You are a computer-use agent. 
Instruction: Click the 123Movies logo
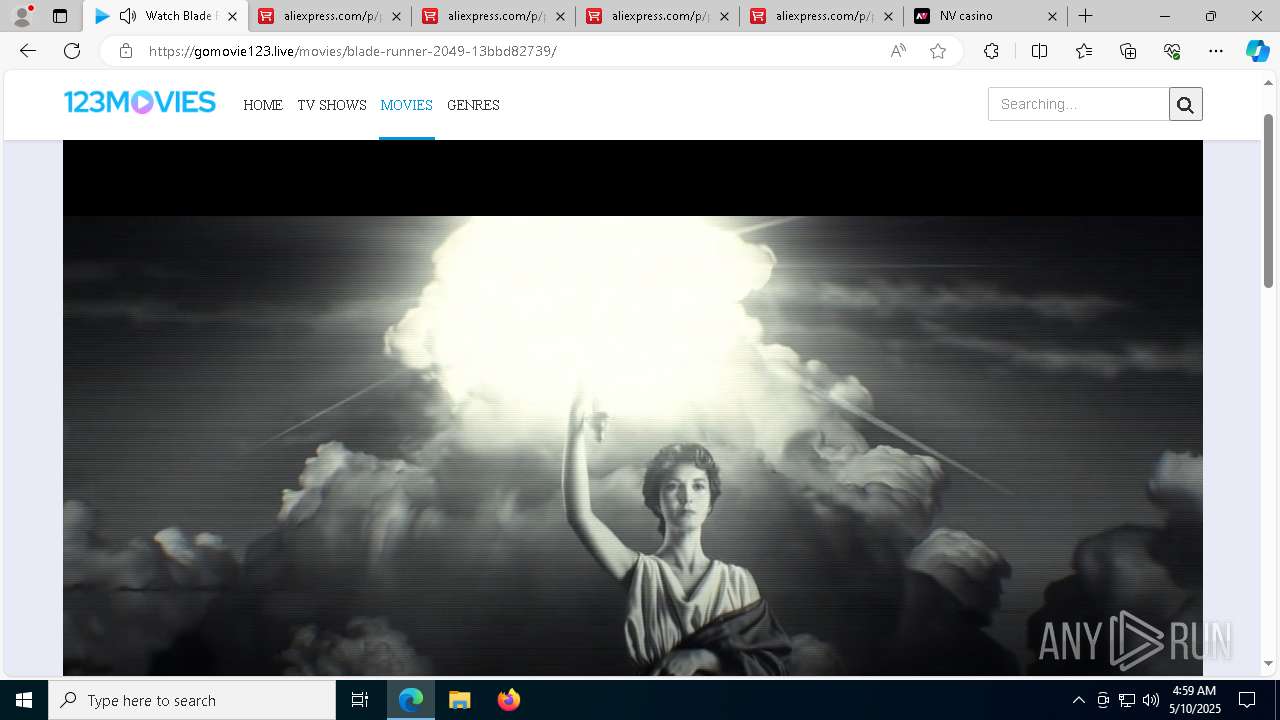140,102
